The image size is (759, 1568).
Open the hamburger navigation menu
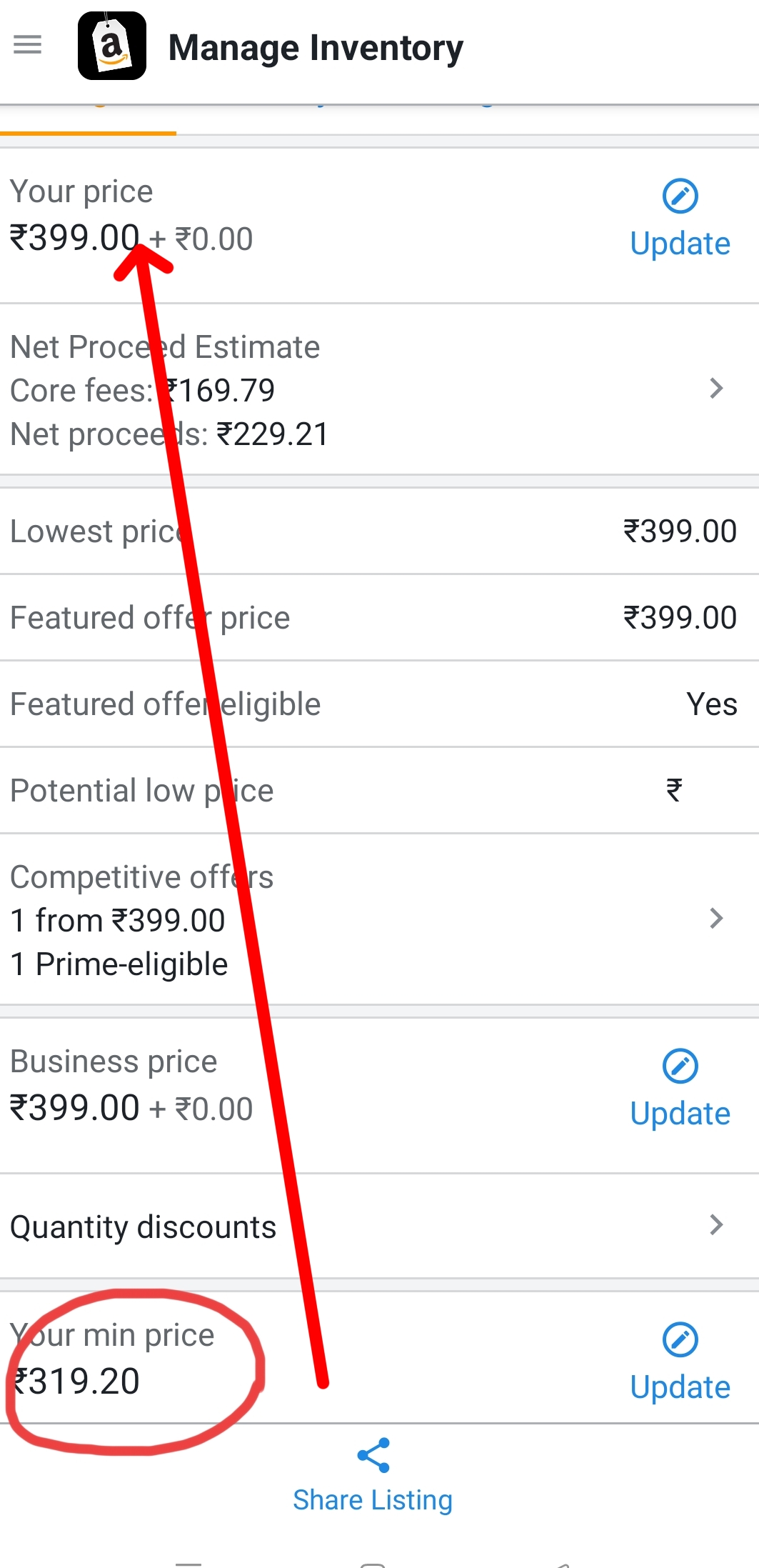click(28, 46)
